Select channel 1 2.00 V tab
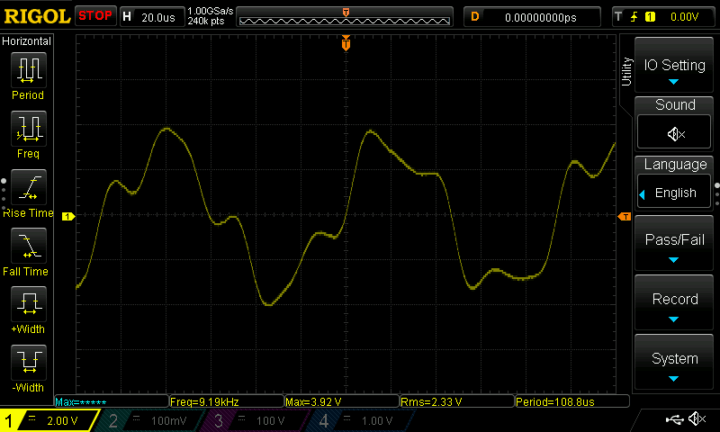 (48, 421)
